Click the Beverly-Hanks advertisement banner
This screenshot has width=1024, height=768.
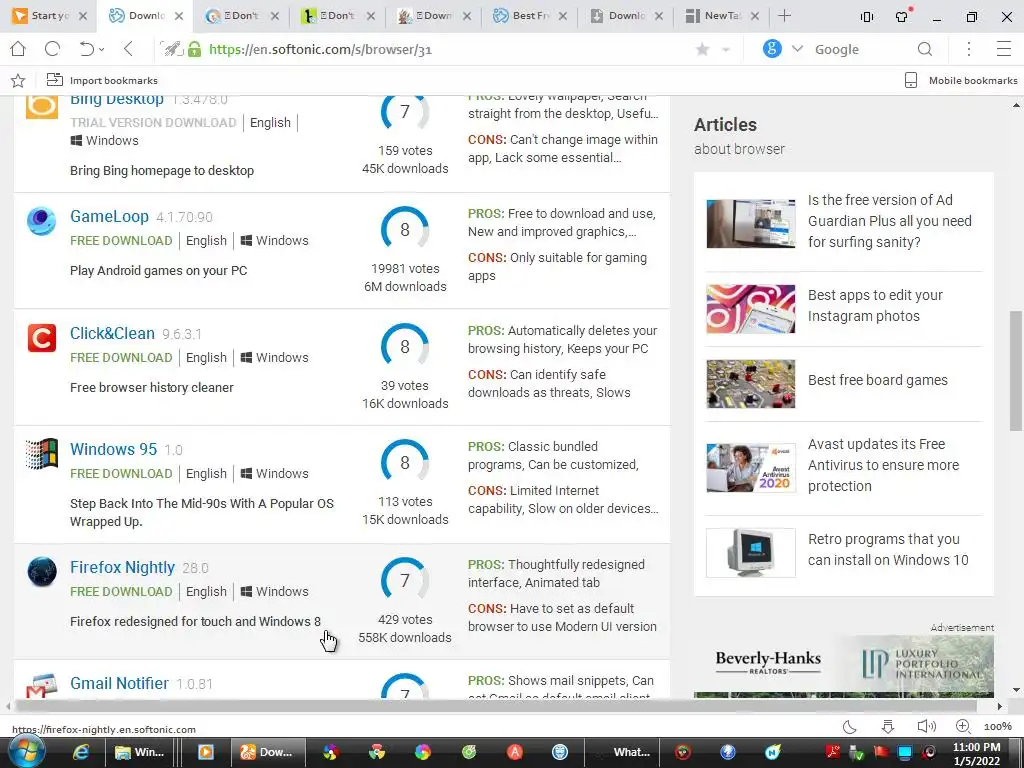tap(844, 666)
